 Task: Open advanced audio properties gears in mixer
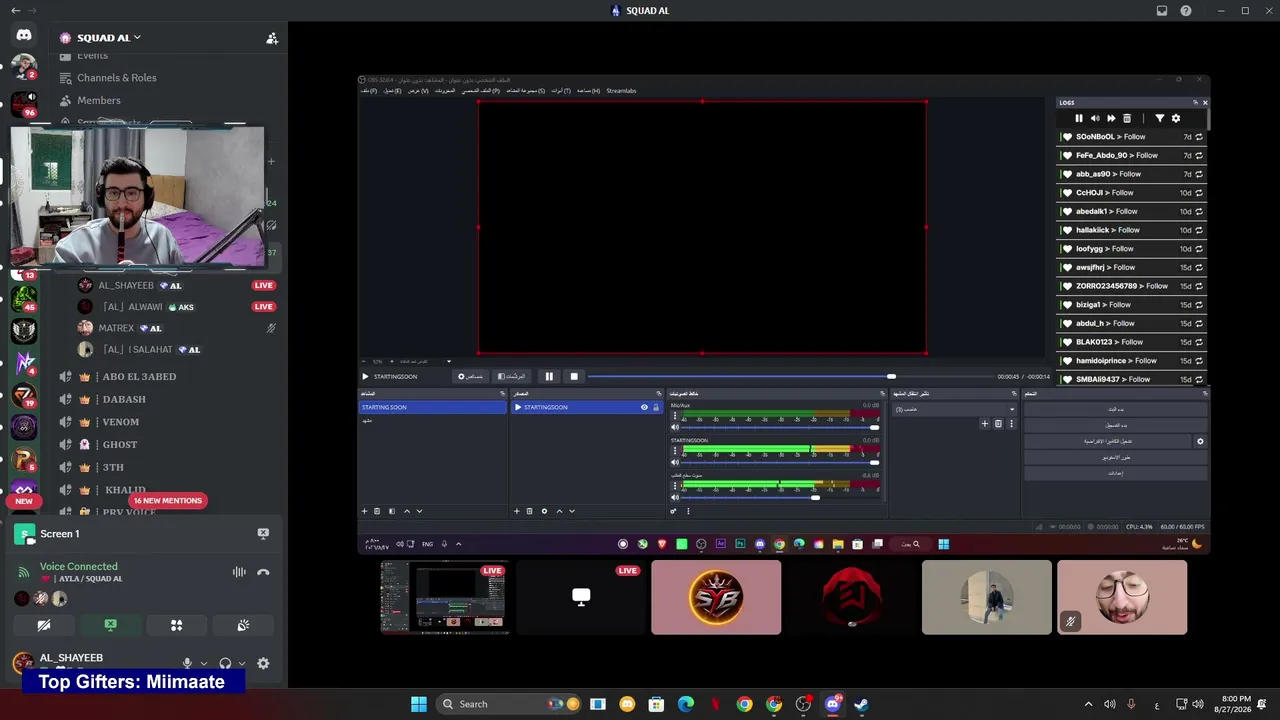click(673, 511)
